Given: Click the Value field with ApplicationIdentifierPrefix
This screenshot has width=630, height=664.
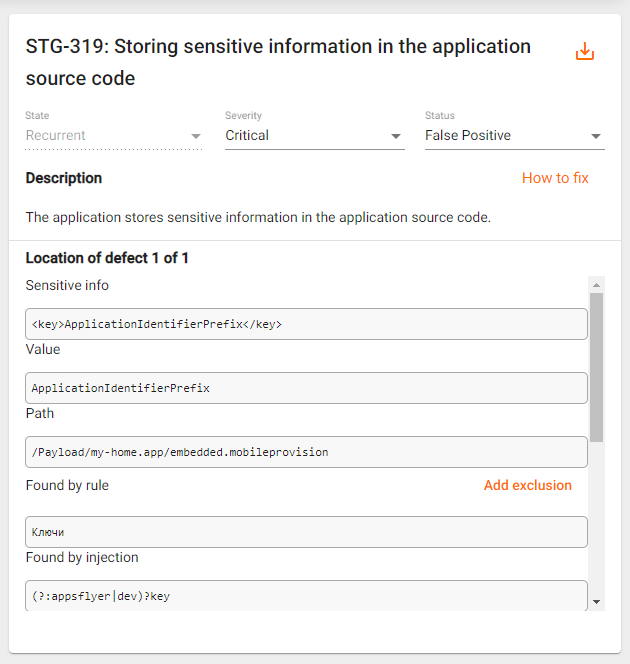Looking at the screenshot, I should (x=306, y=388).
